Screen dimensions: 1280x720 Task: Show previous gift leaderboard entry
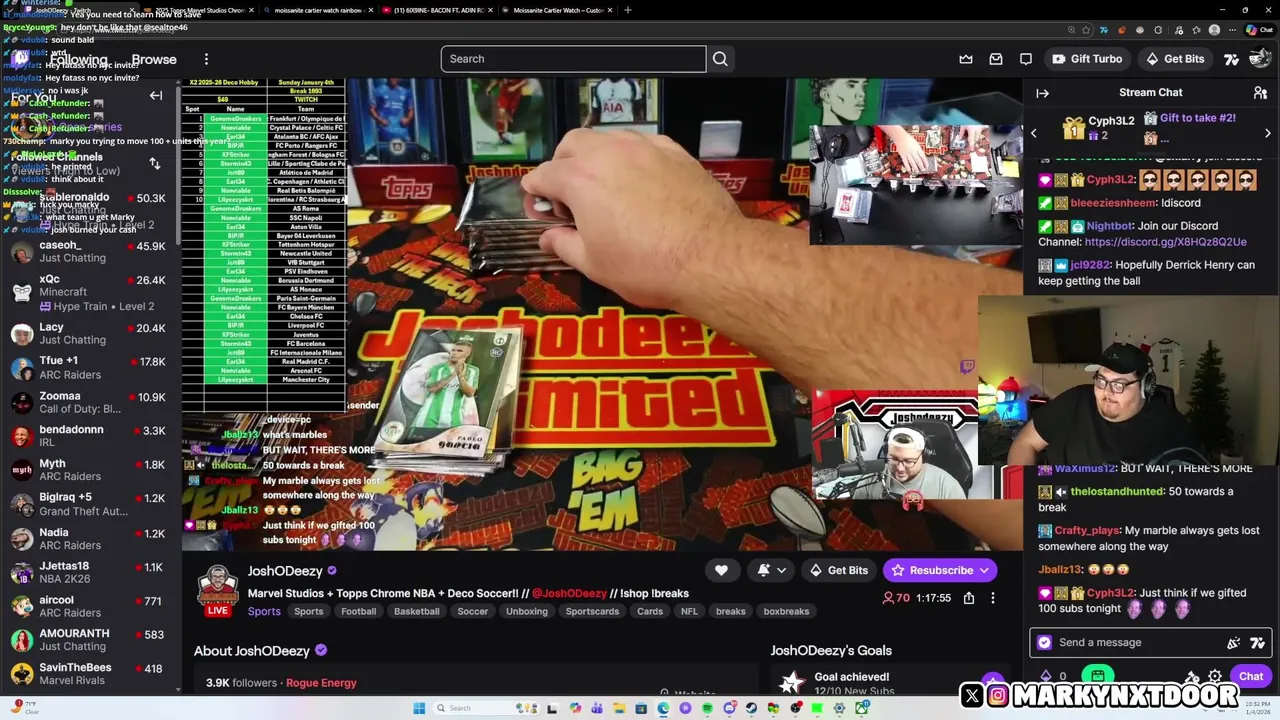tap(1034, 133)
